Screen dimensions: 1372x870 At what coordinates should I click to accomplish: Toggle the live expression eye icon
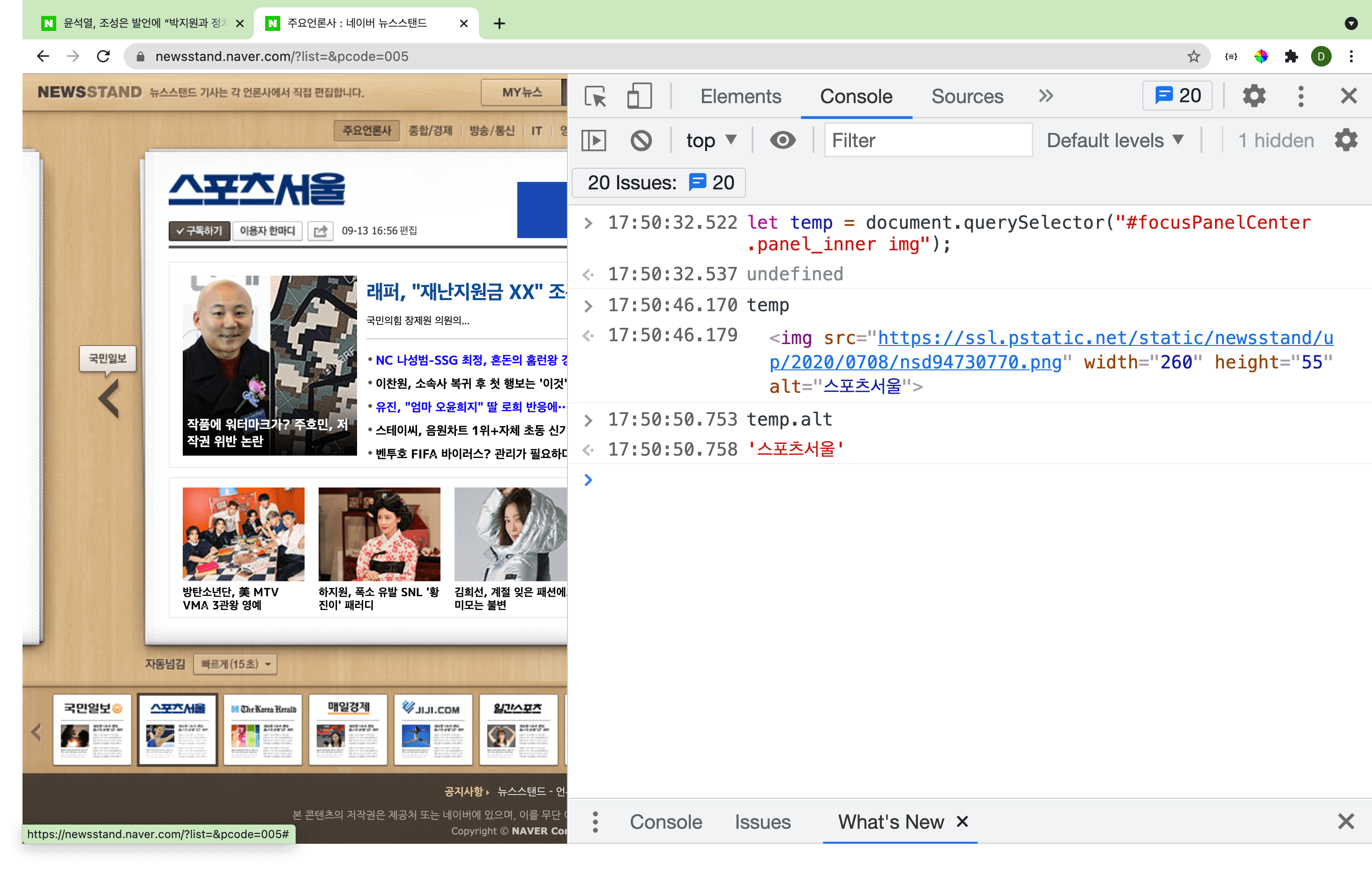click(782, 140)
